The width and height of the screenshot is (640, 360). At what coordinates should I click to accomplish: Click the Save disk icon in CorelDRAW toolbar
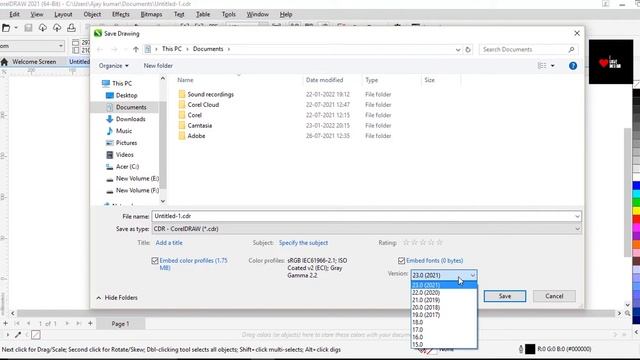(x=28, y=28)
